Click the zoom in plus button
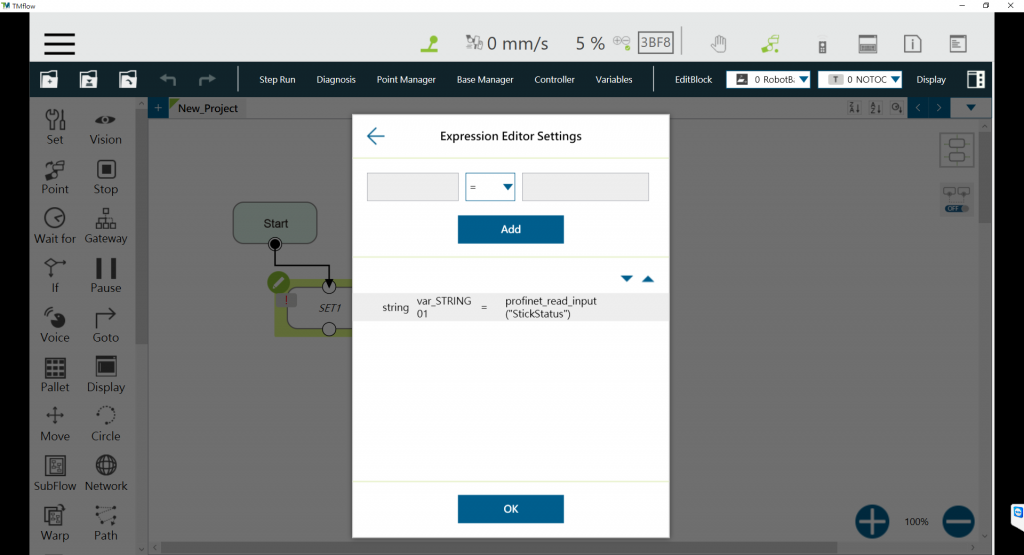 [872, 521]
